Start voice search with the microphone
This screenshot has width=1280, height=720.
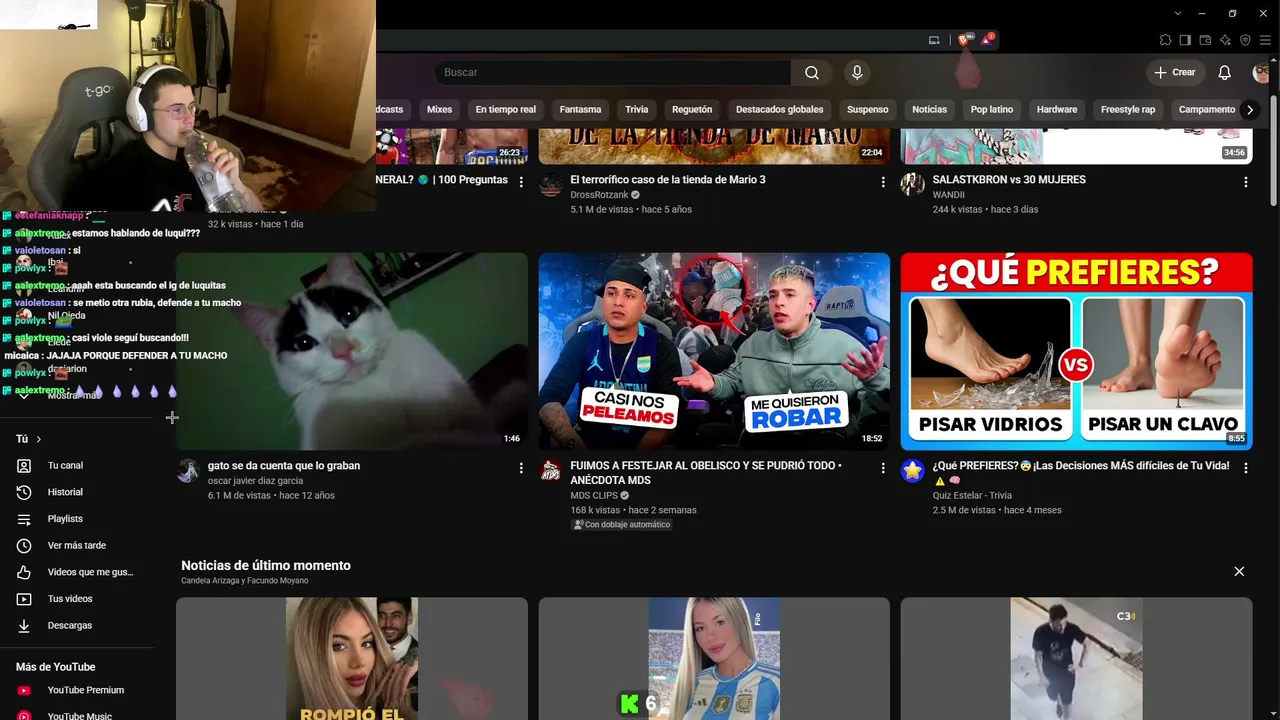coord(856,72)
